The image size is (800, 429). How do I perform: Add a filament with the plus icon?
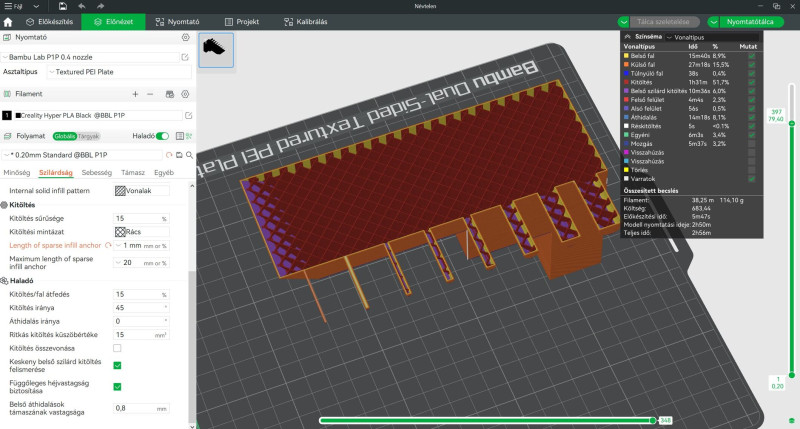[x=135, y=94]
